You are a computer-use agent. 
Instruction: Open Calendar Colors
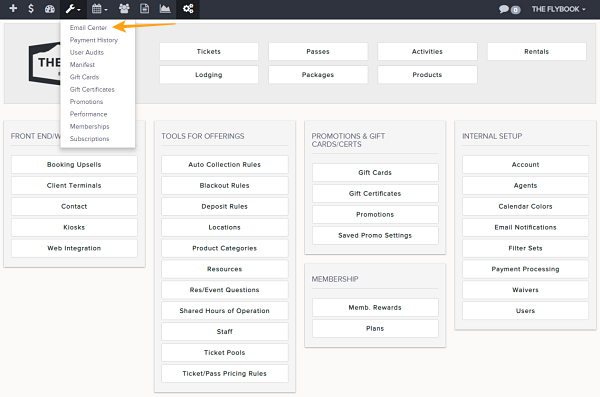[525, 206]
